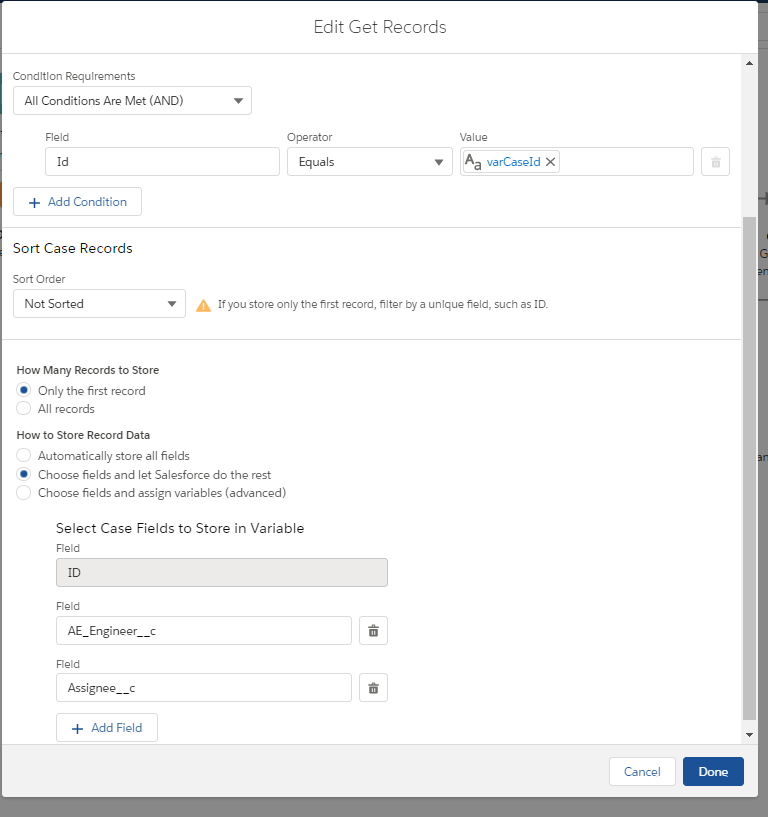Open Condition Requirements dropdown
The width and height of the screenshot is (768, 817).
(132, 101)
